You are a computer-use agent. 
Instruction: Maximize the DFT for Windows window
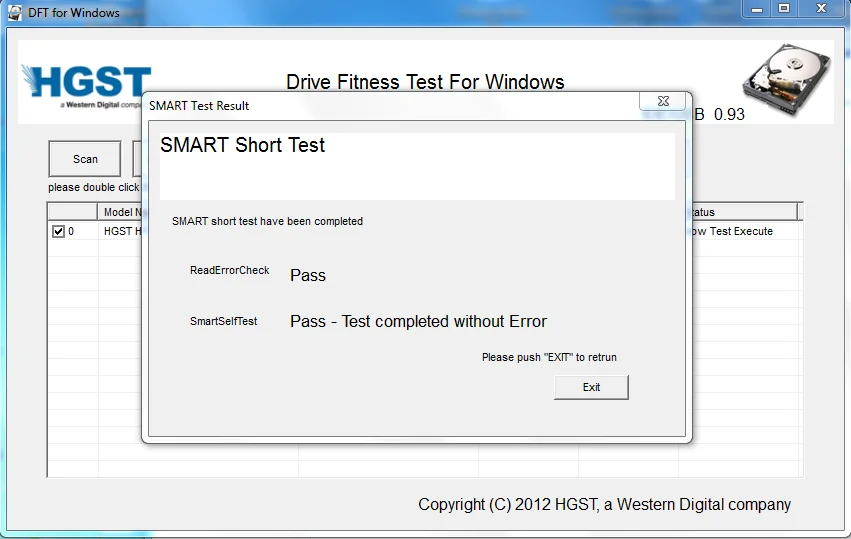click(x=784, y=9)
